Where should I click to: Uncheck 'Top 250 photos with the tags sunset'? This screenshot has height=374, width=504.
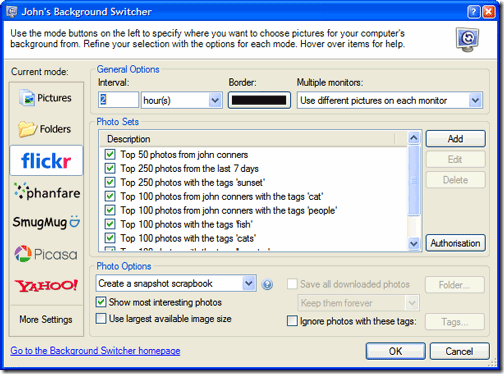[x=110, y=182]
